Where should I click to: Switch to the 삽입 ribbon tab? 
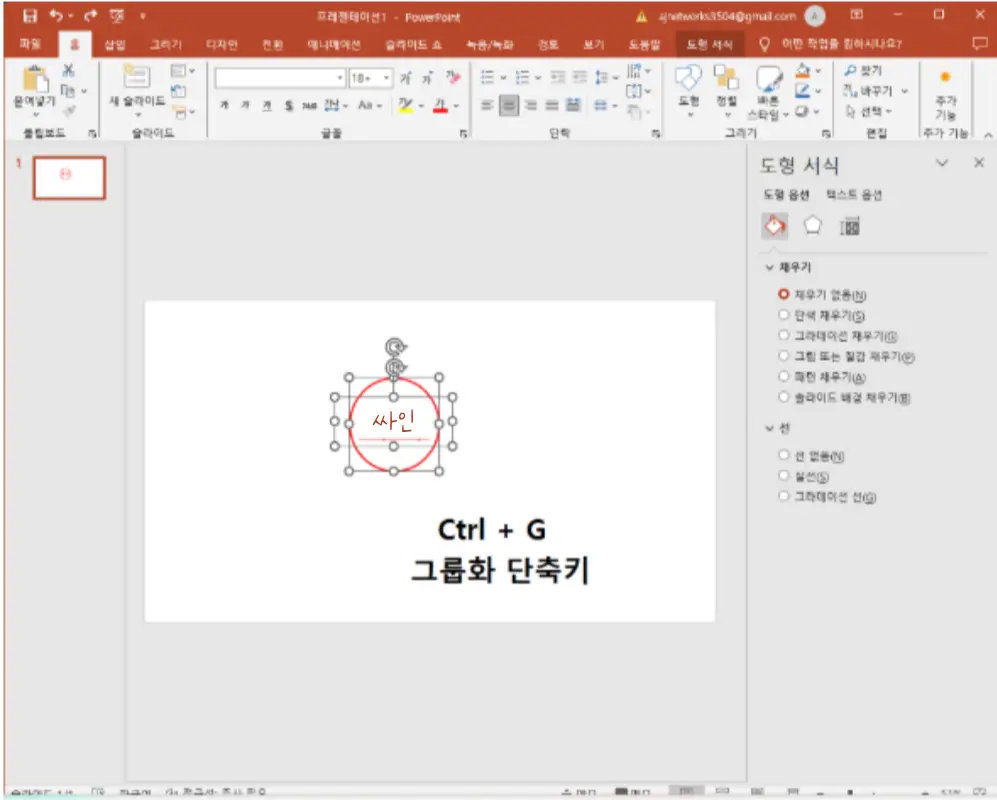116,45
